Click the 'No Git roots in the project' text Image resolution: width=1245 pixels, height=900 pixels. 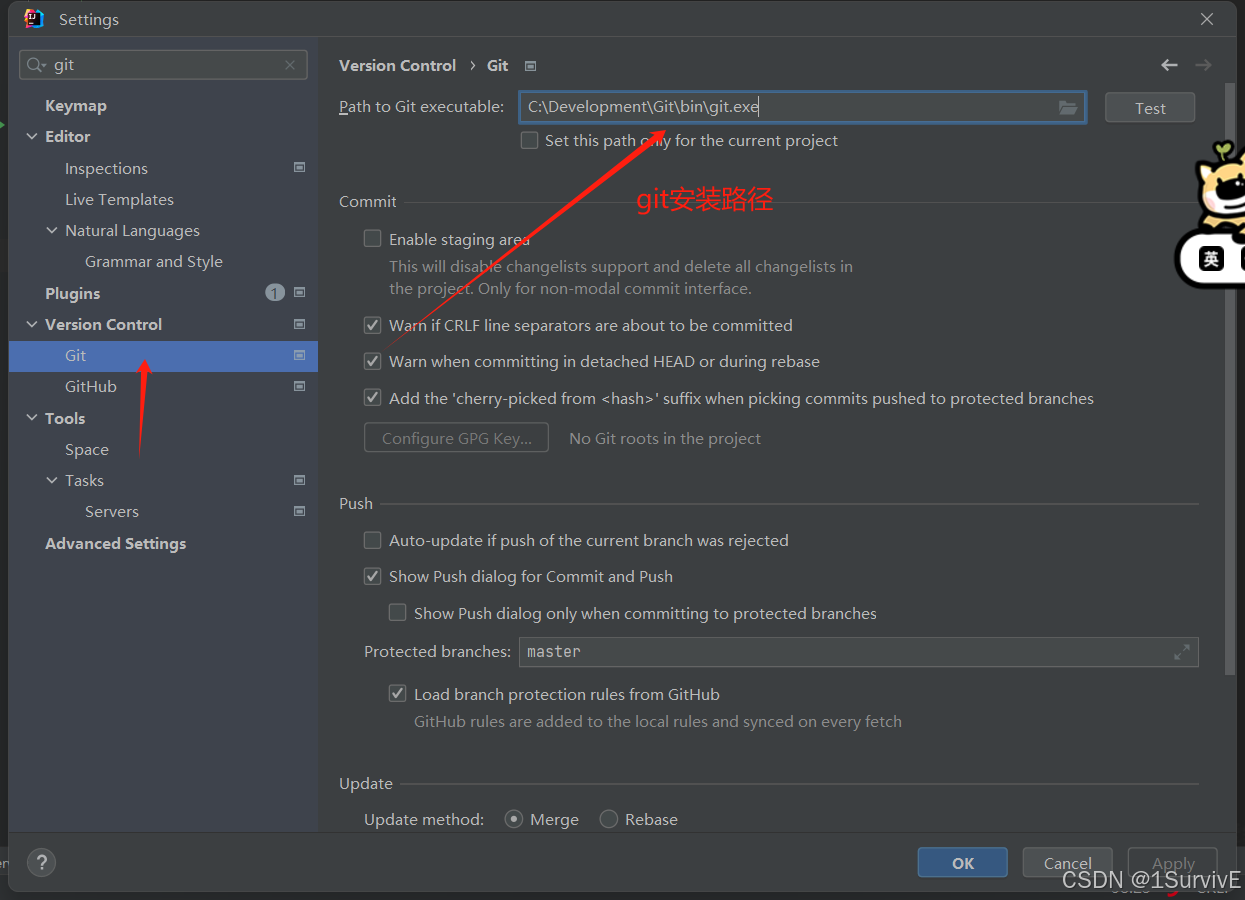(665, 438)
